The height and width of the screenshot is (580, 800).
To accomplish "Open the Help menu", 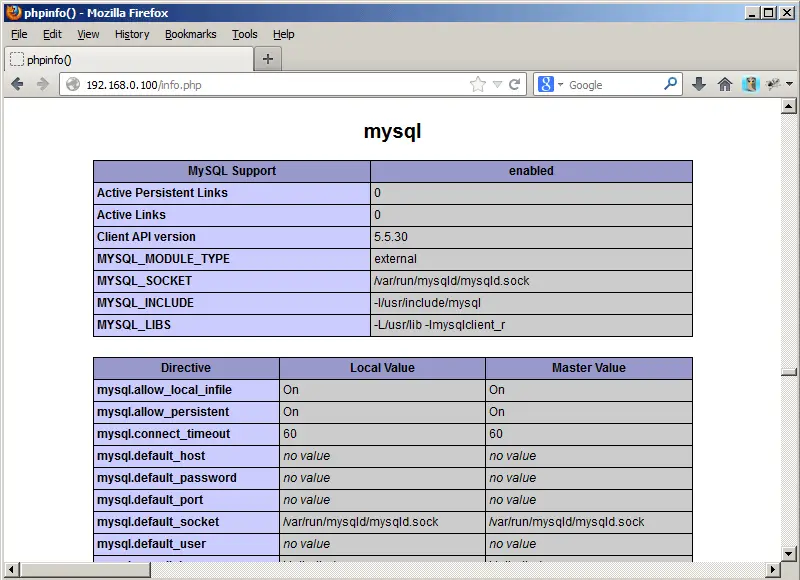I will coord(283,34).
